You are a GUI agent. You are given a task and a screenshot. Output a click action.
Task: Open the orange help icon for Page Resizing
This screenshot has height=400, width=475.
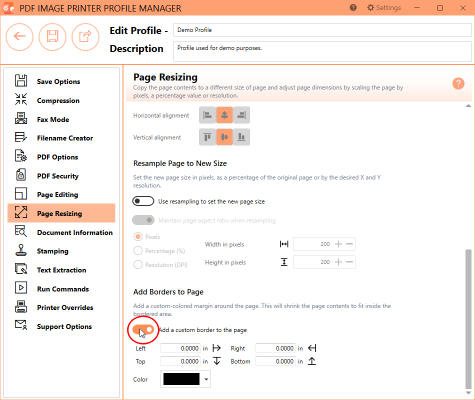point(458,83)
